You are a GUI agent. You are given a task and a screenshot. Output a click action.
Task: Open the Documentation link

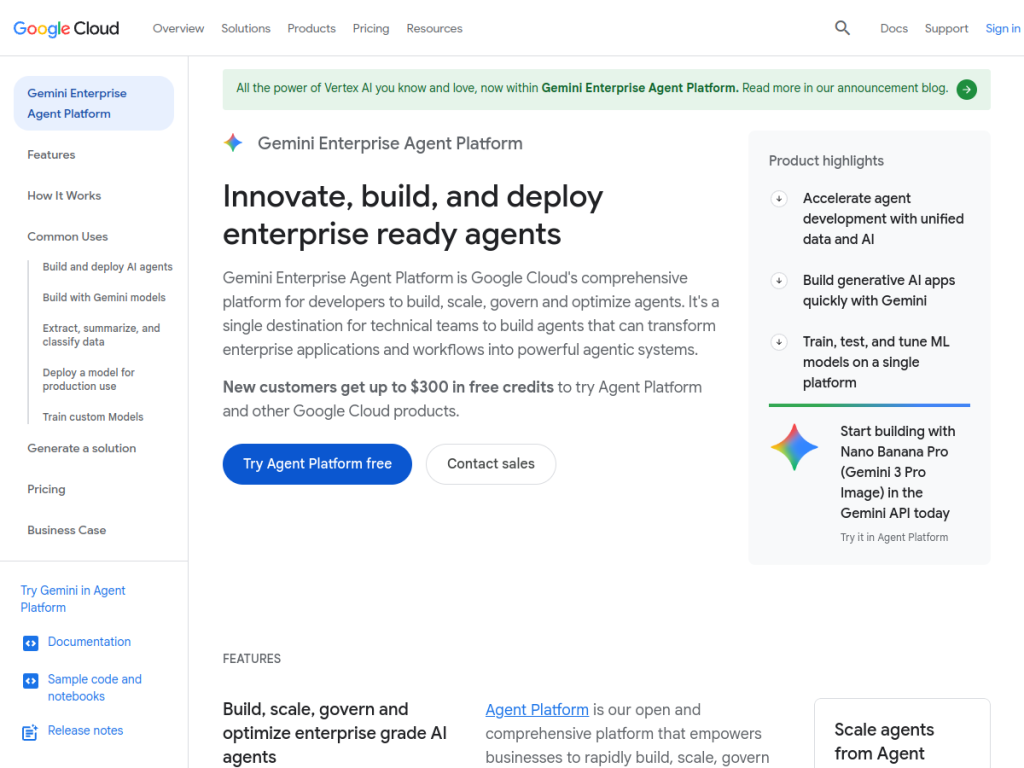click(x=89, y=642)
